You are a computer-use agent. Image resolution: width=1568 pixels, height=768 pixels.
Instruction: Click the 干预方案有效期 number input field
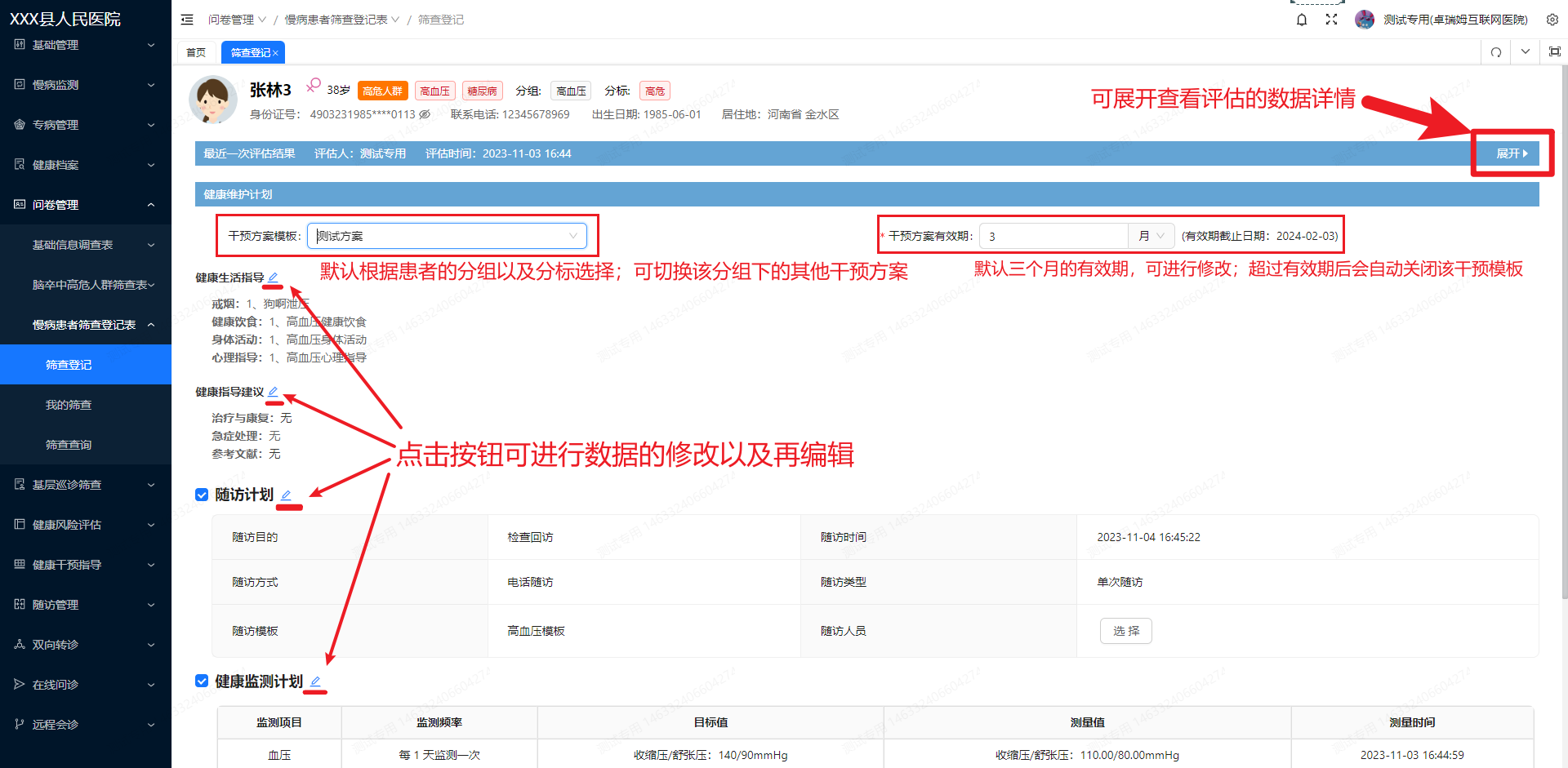pyautogui.click(x=1053, y=236)
